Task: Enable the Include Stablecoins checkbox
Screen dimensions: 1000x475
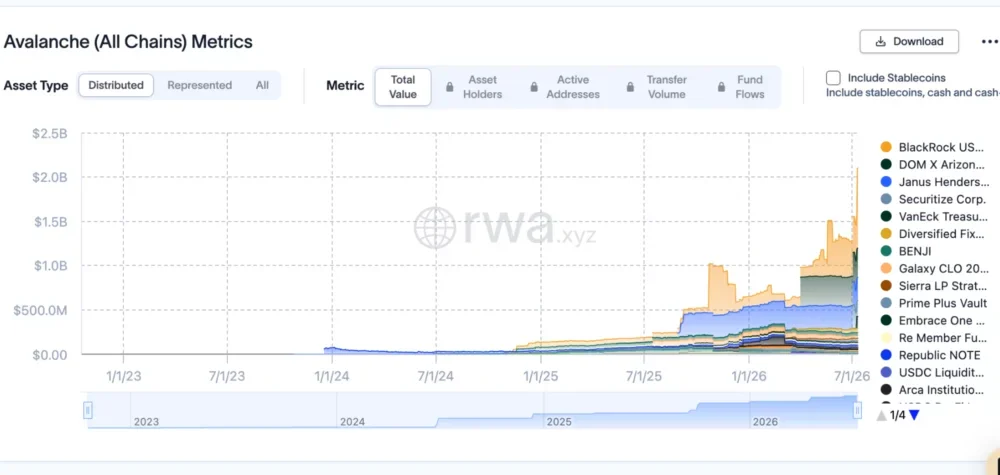Action: (833, 78)
